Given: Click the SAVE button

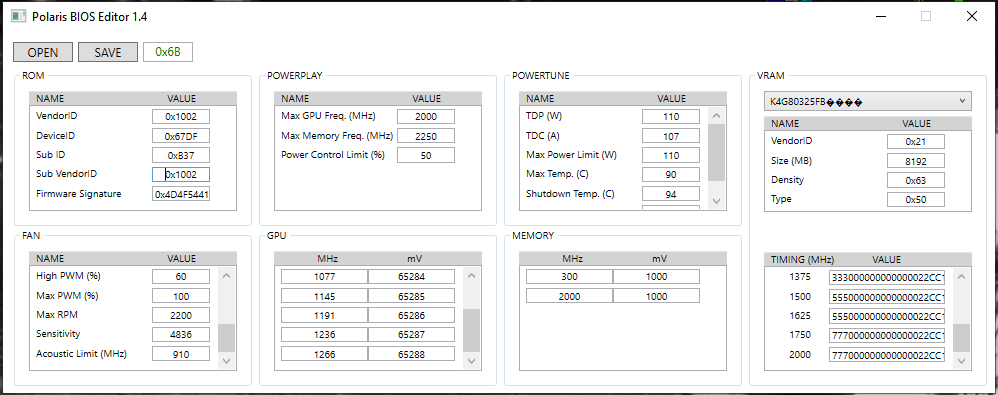Looking at the screenshot, I should (x=108, y=52).
